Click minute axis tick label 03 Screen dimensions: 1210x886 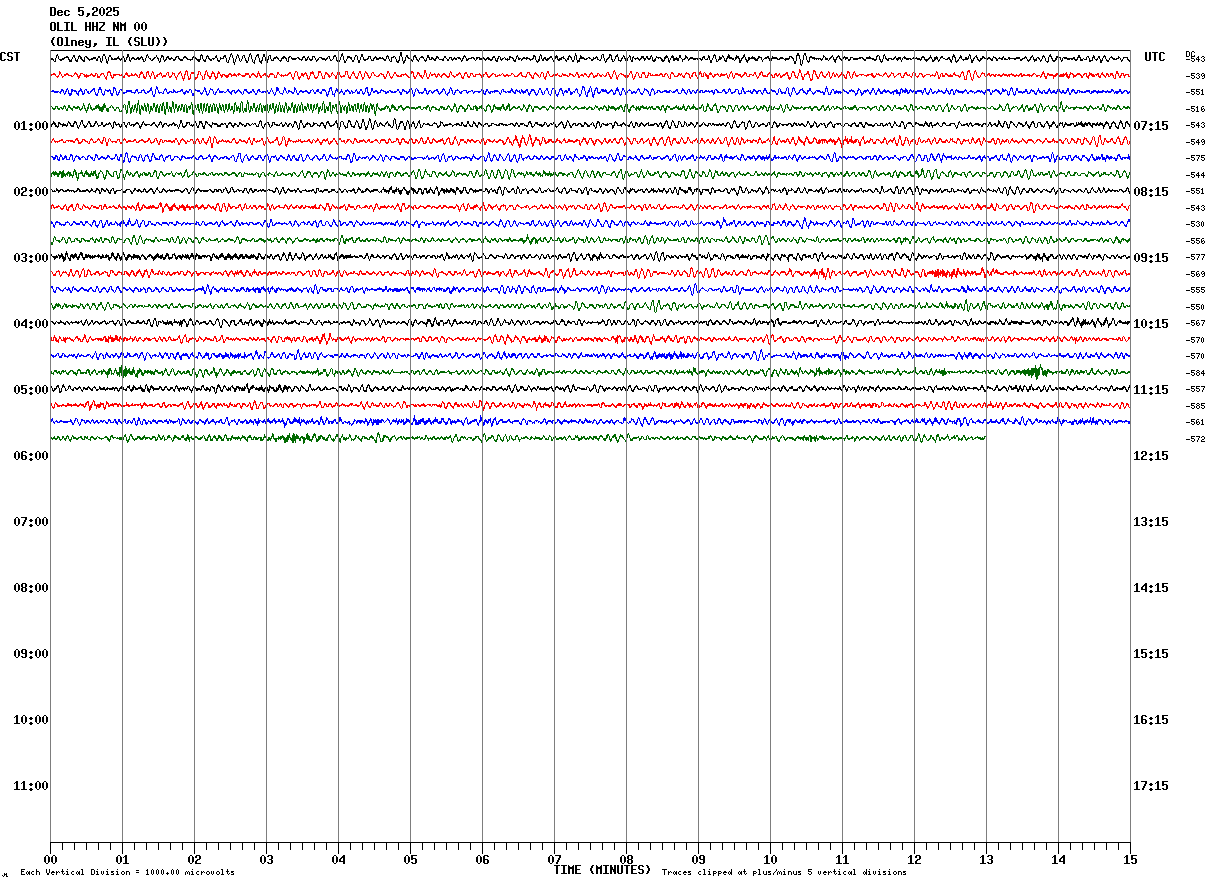266,860
